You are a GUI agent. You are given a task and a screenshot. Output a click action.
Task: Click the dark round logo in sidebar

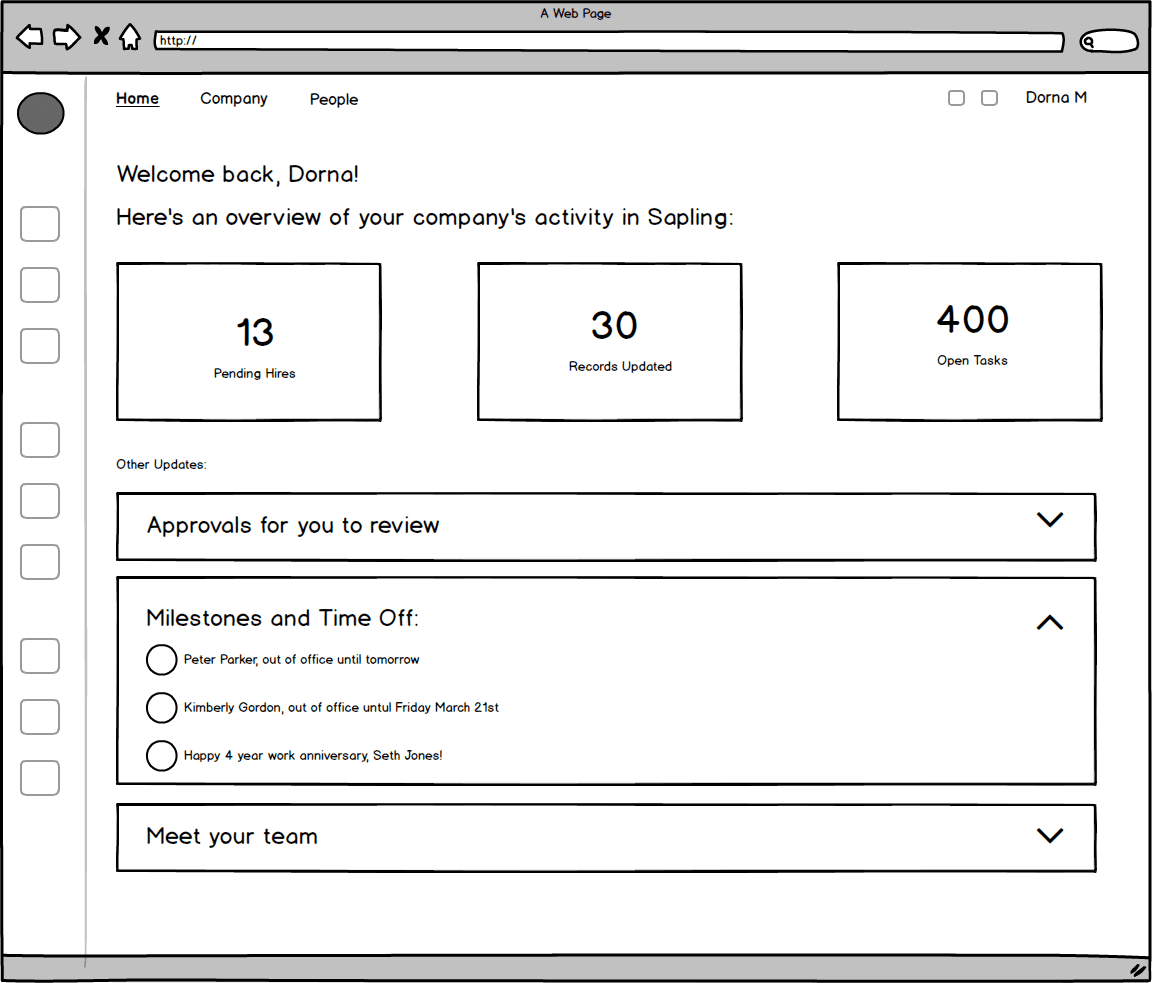[40, 113]
